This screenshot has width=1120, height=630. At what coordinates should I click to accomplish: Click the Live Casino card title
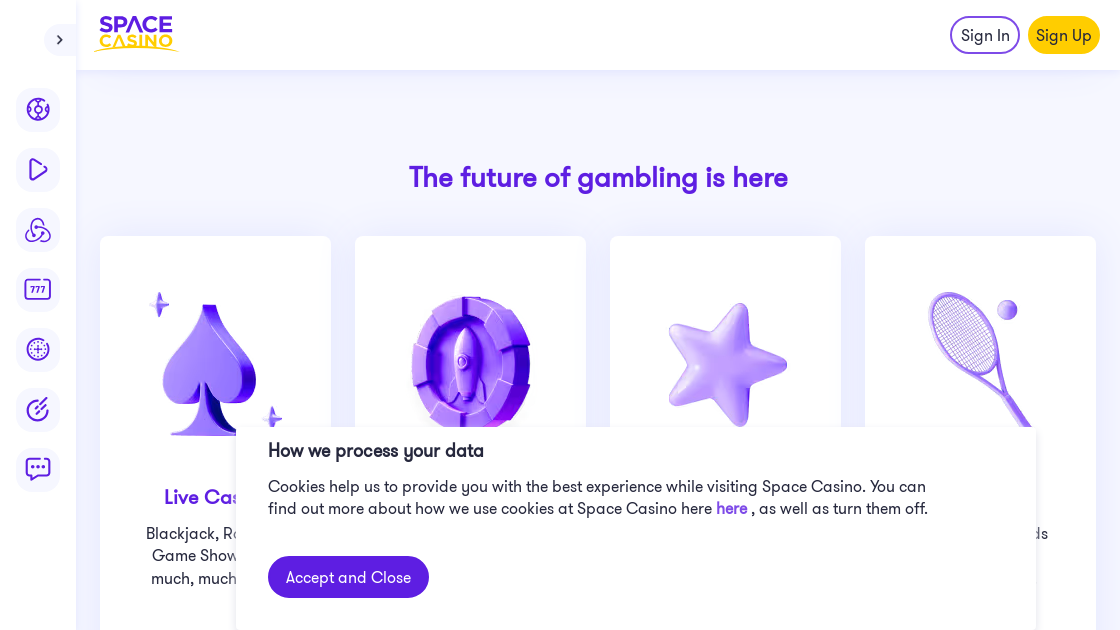(200, 497)
